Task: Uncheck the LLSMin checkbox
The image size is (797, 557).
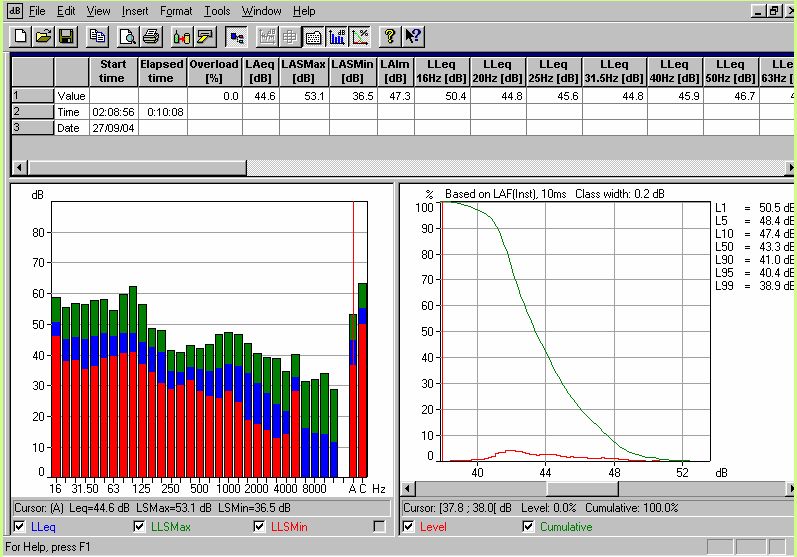Action: tap(259, 527)
